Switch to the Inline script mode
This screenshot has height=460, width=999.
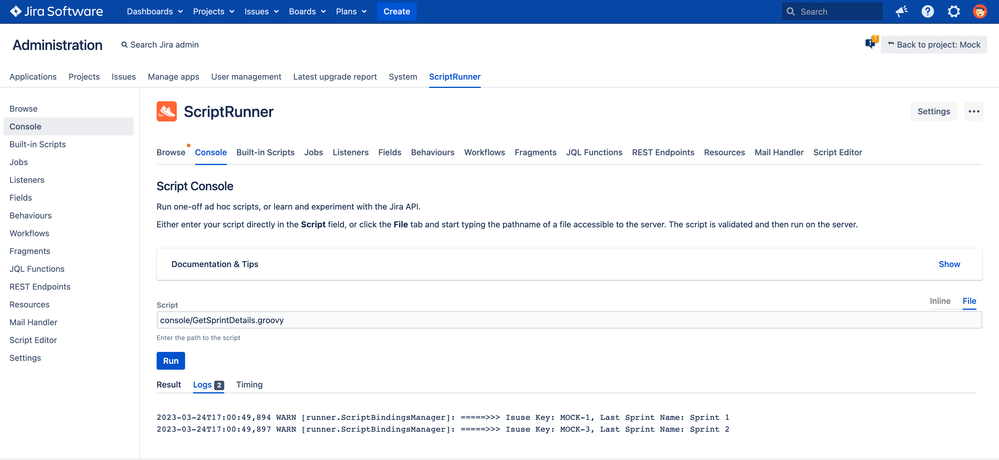click(940, 301)
